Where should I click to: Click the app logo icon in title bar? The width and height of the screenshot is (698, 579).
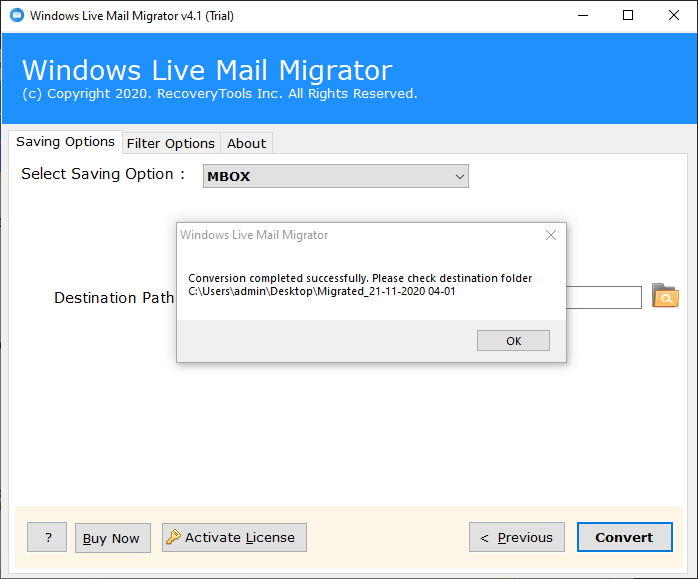click(x=16, y=16)
